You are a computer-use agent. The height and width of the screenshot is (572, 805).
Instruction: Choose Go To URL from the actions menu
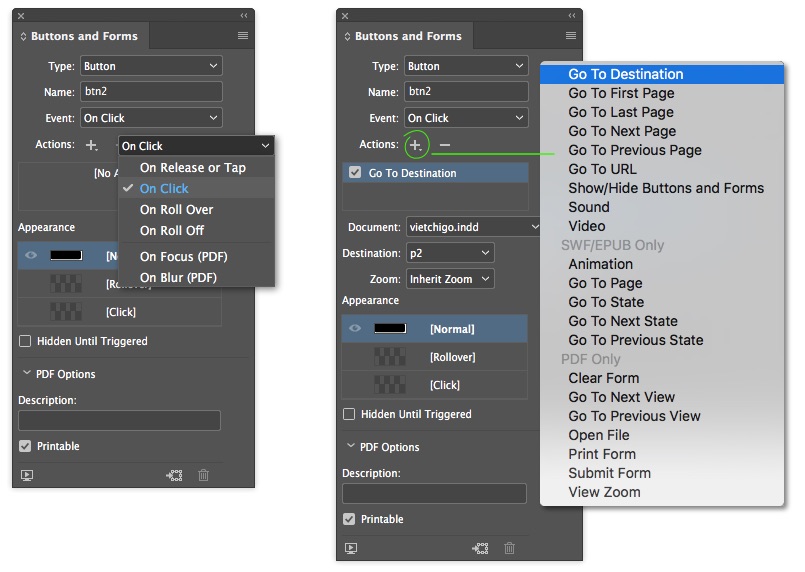602,169
